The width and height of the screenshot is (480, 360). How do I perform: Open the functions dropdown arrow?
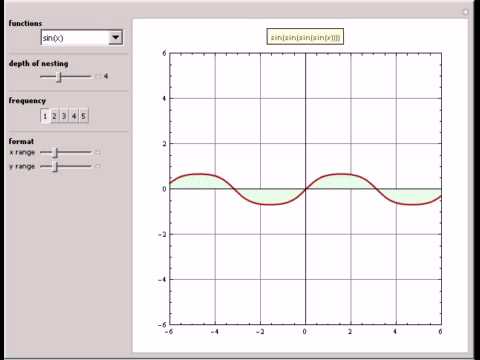tap(116, 37)
